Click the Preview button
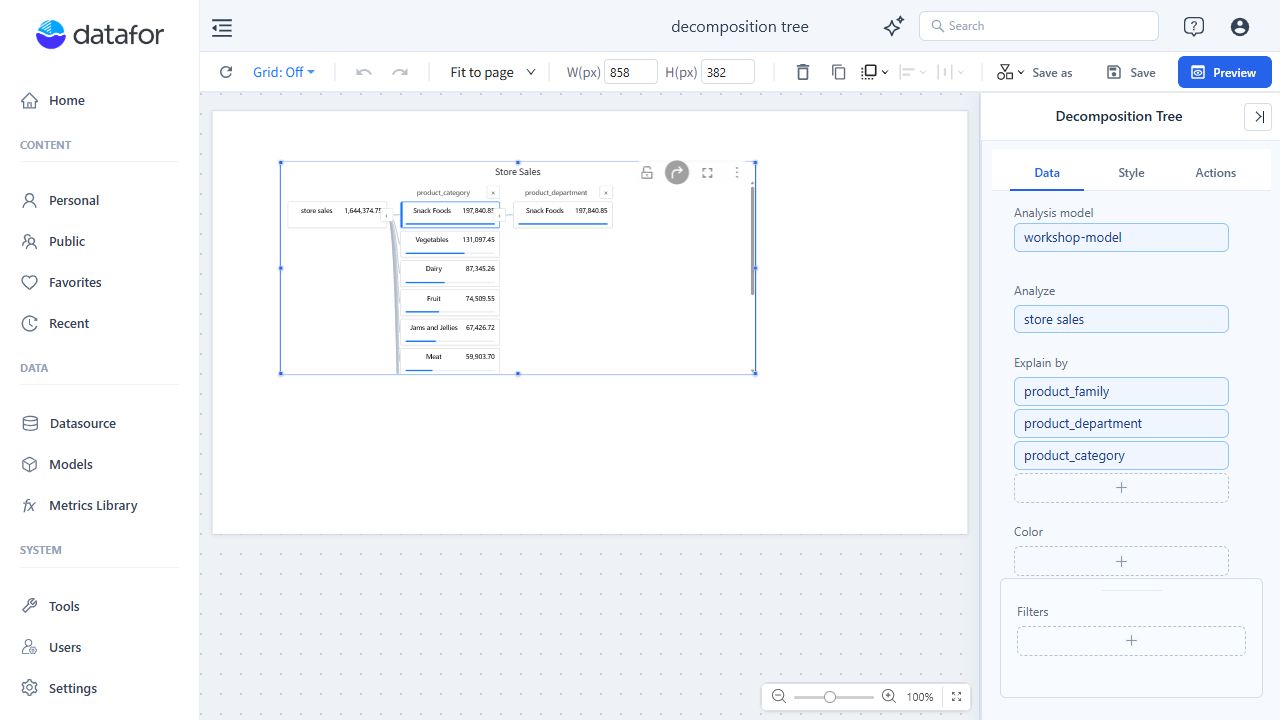 click(1224, 72)
